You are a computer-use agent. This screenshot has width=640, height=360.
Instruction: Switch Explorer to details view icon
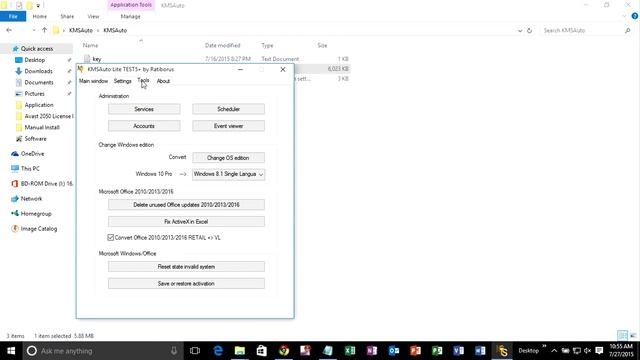click(622, 336)
